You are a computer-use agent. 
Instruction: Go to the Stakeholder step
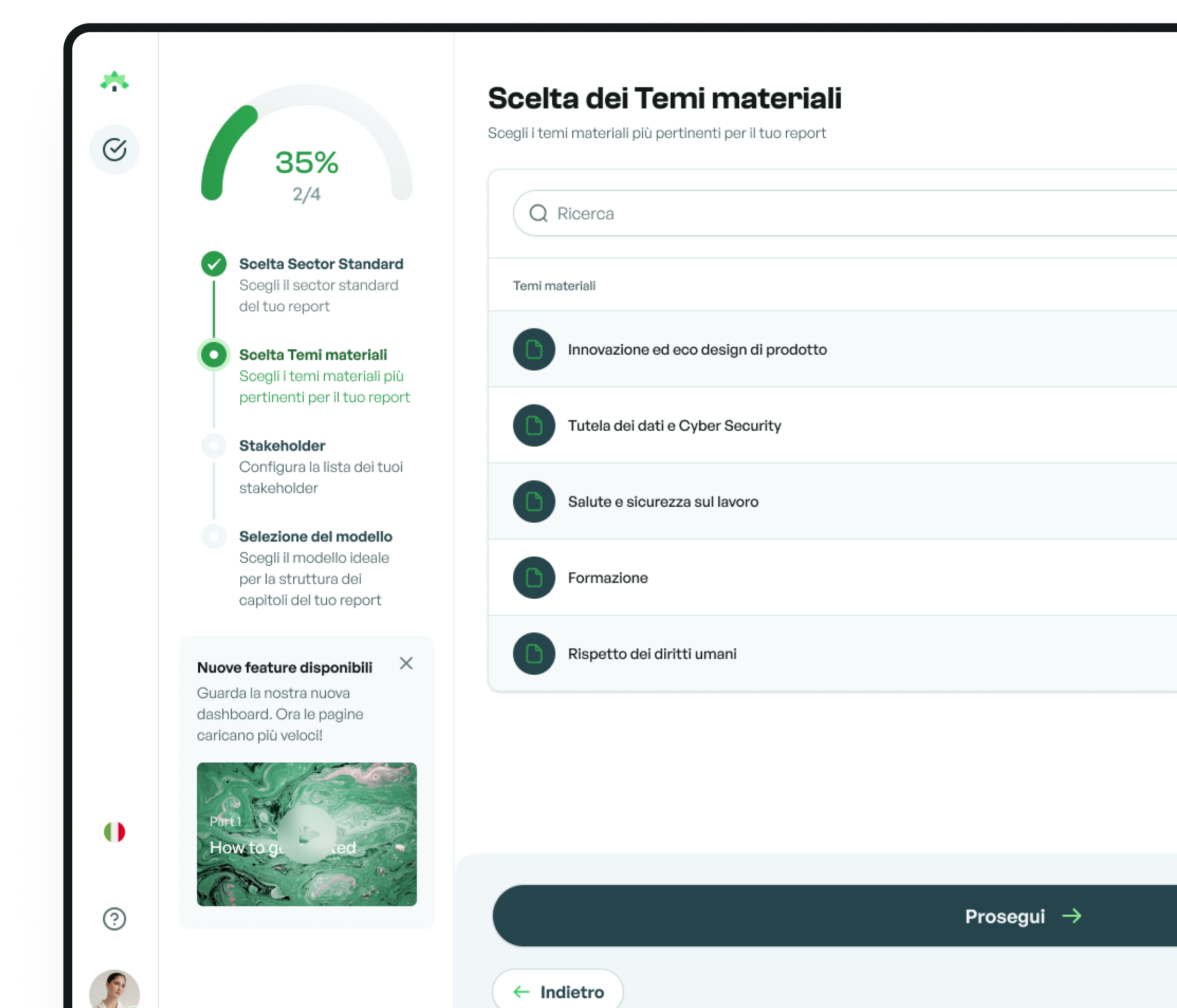pos(282,446)
